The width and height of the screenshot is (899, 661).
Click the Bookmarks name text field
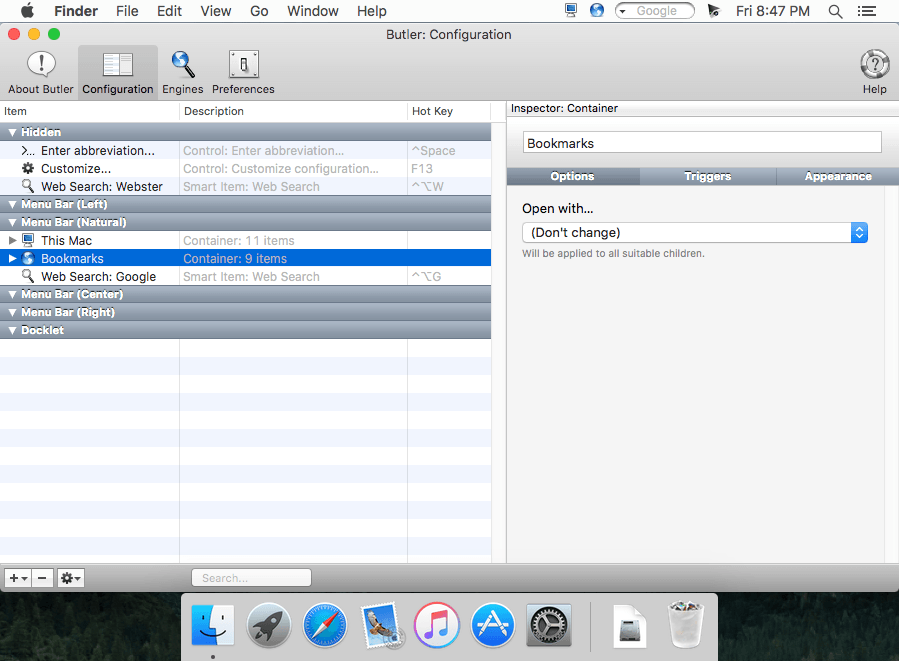coord(701,143)
